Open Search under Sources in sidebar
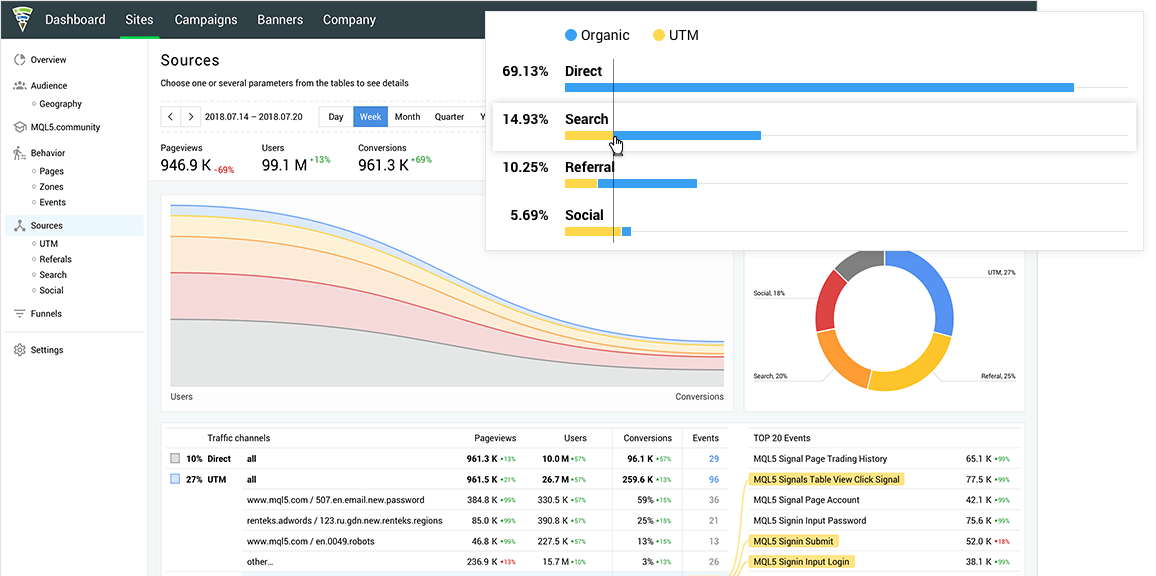Viewport: 1156px width, 576px height. coord(53,274)
